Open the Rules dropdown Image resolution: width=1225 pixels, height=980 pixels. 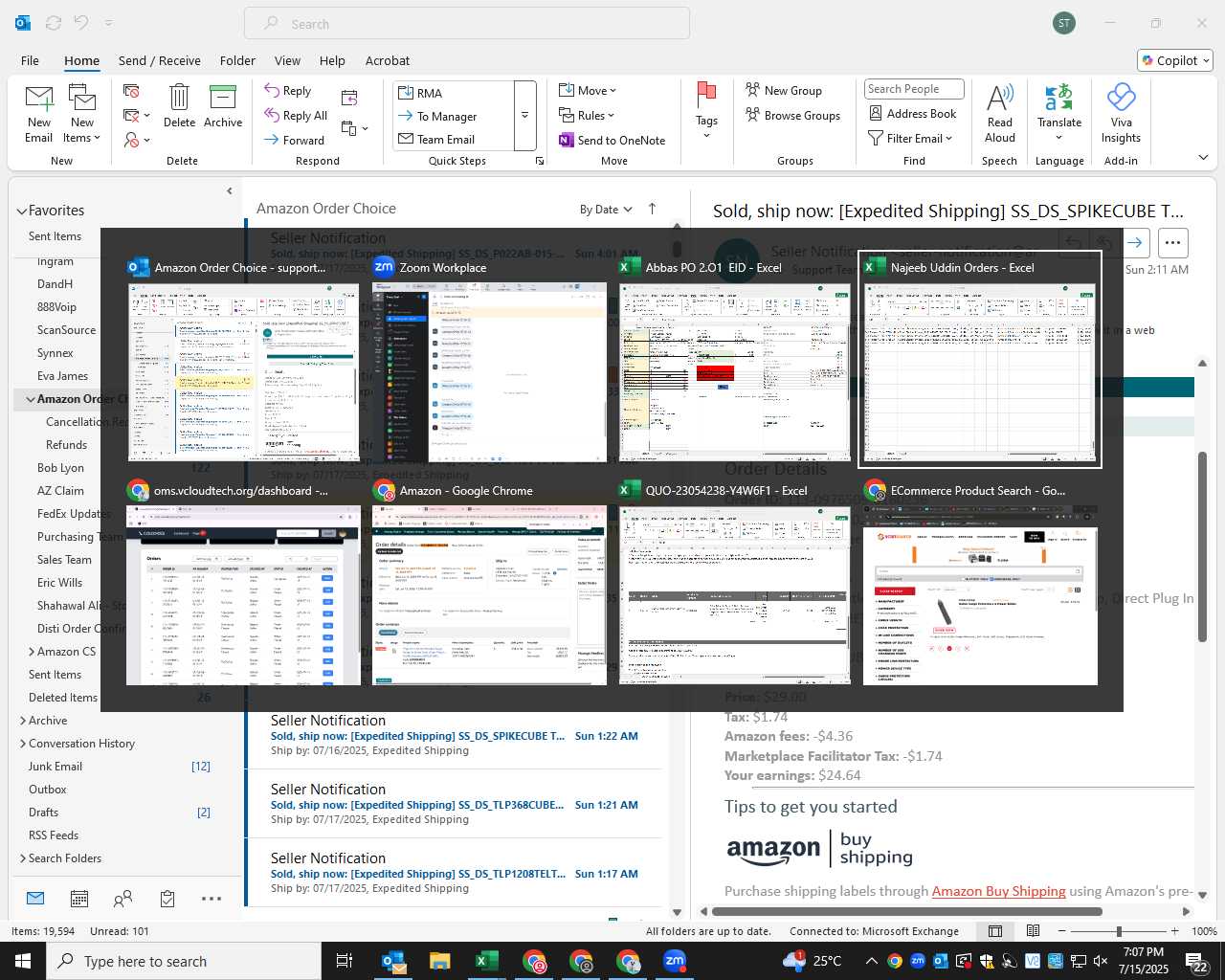pos(587,116)
